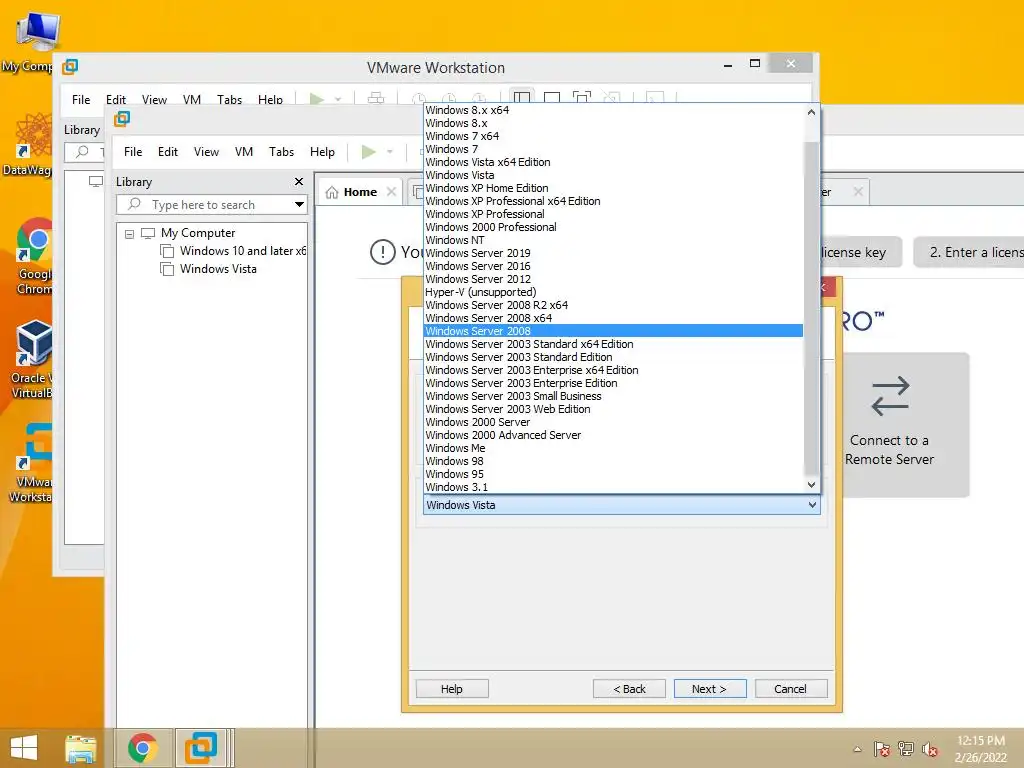Click the Home tab house icon
The image size is (1024, 768).
coord(332,192)
